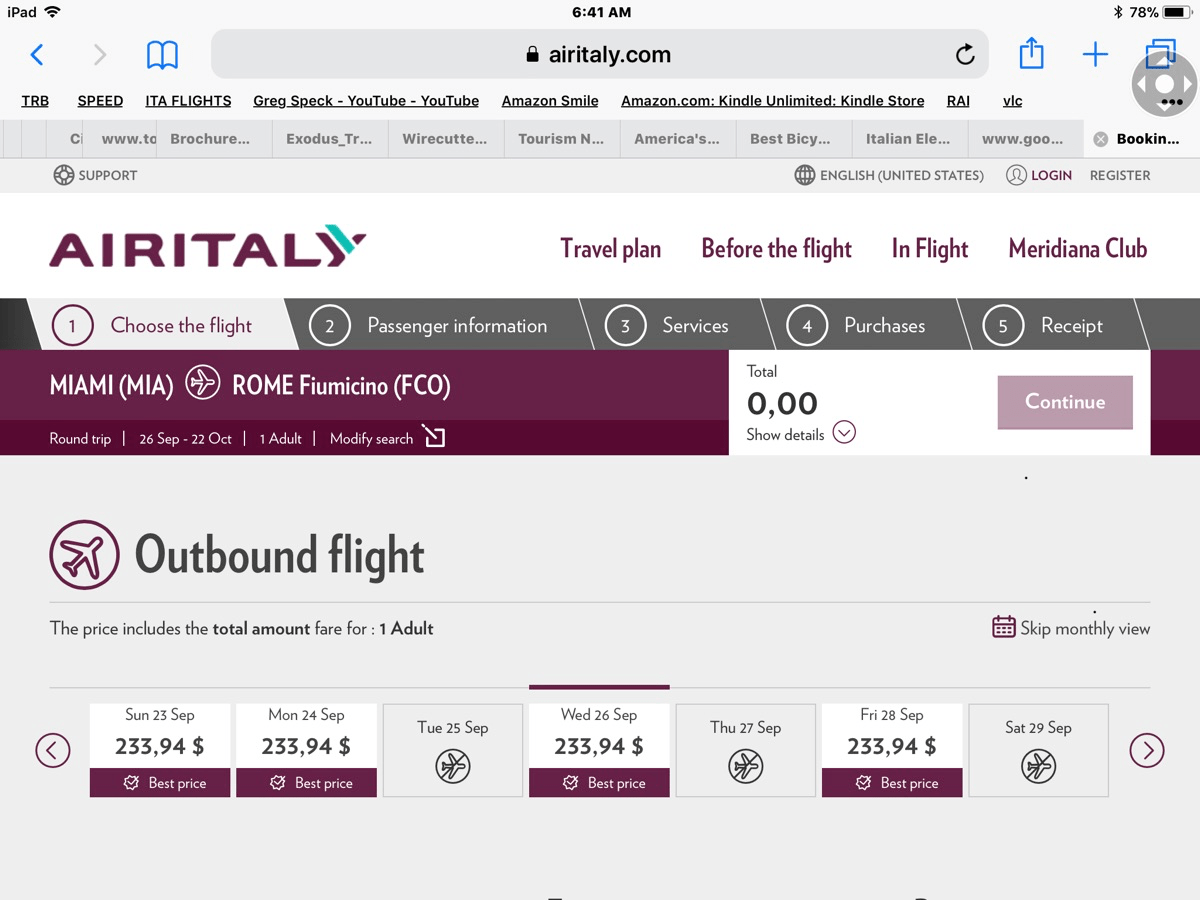
Task: Click the Support lifebuoy icon
Action: tap(64, 175)
